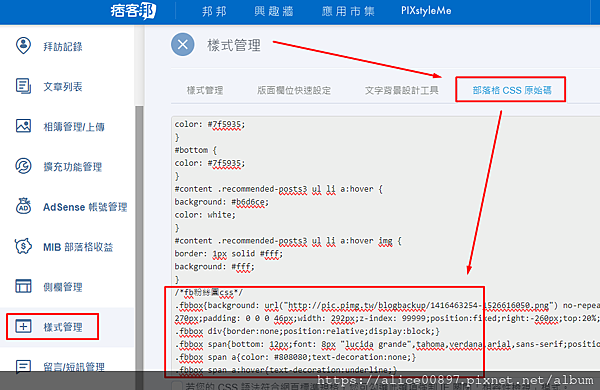Close the 樣式管理 panel with the X

[183, 44]
